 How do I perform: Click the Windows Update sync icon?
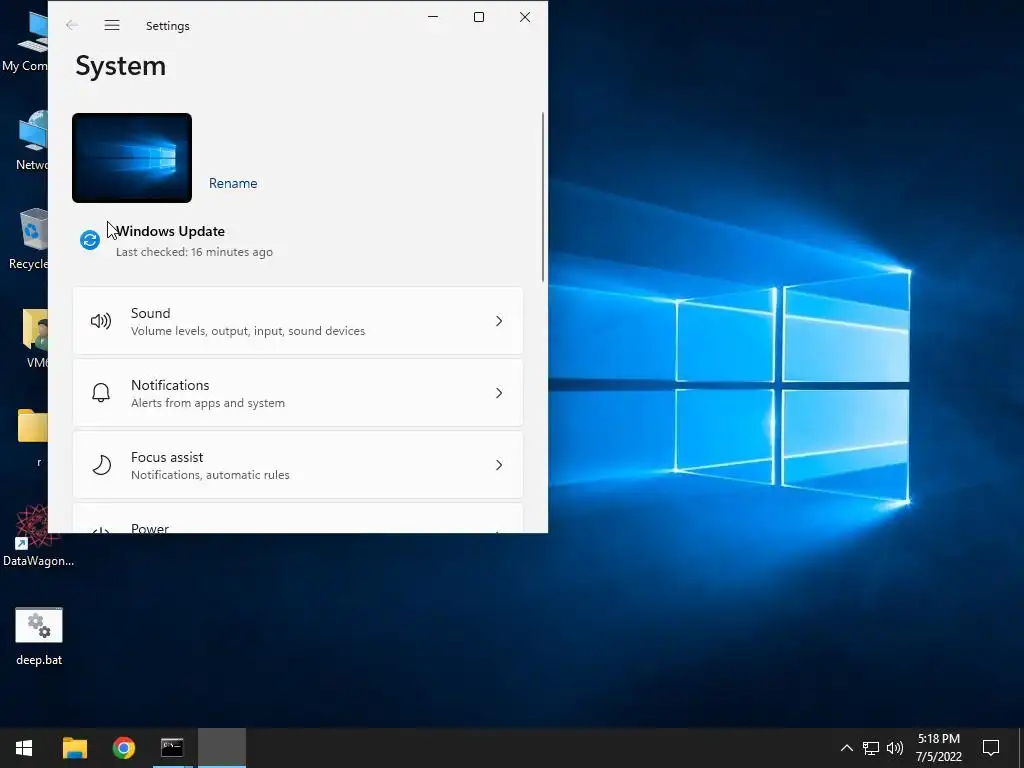point(90,240)
